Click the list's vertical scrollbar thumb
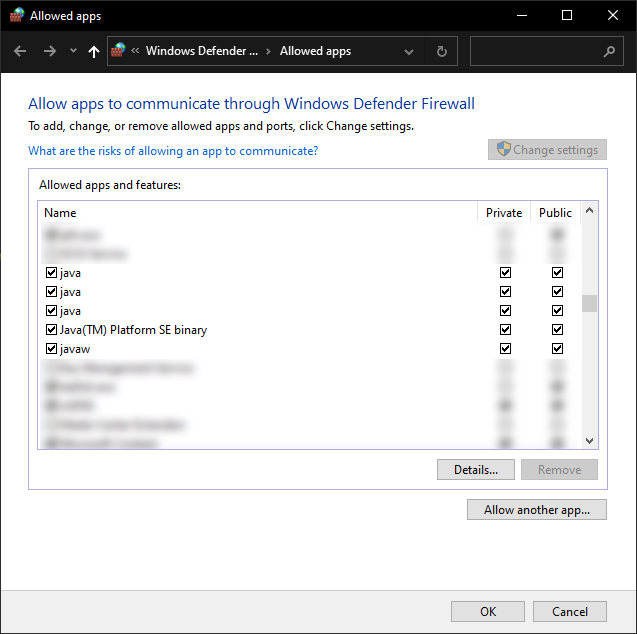Image resolution: width=637 pixels, height=634 pixels. point(589,303)
